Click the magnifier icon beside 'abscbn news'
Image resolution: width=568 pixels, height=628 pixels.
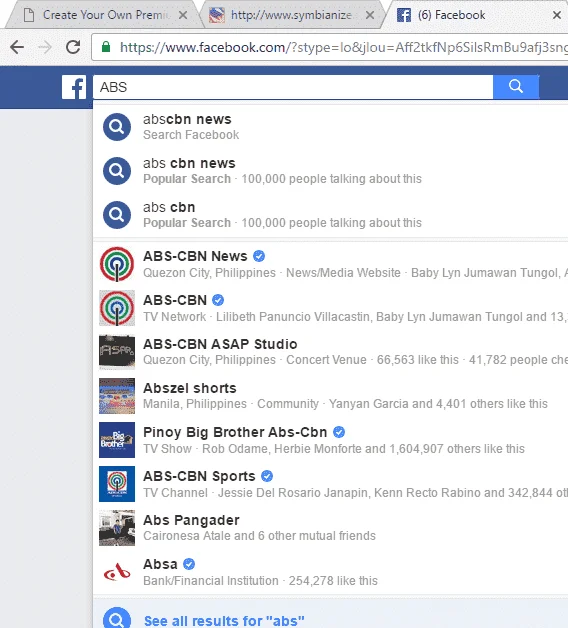(x=117, y=127)
